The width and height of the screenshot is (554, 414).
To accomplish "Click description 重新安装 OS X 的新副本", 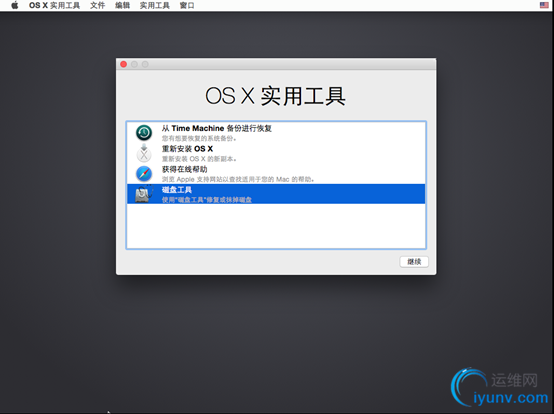I will [199, 159].
